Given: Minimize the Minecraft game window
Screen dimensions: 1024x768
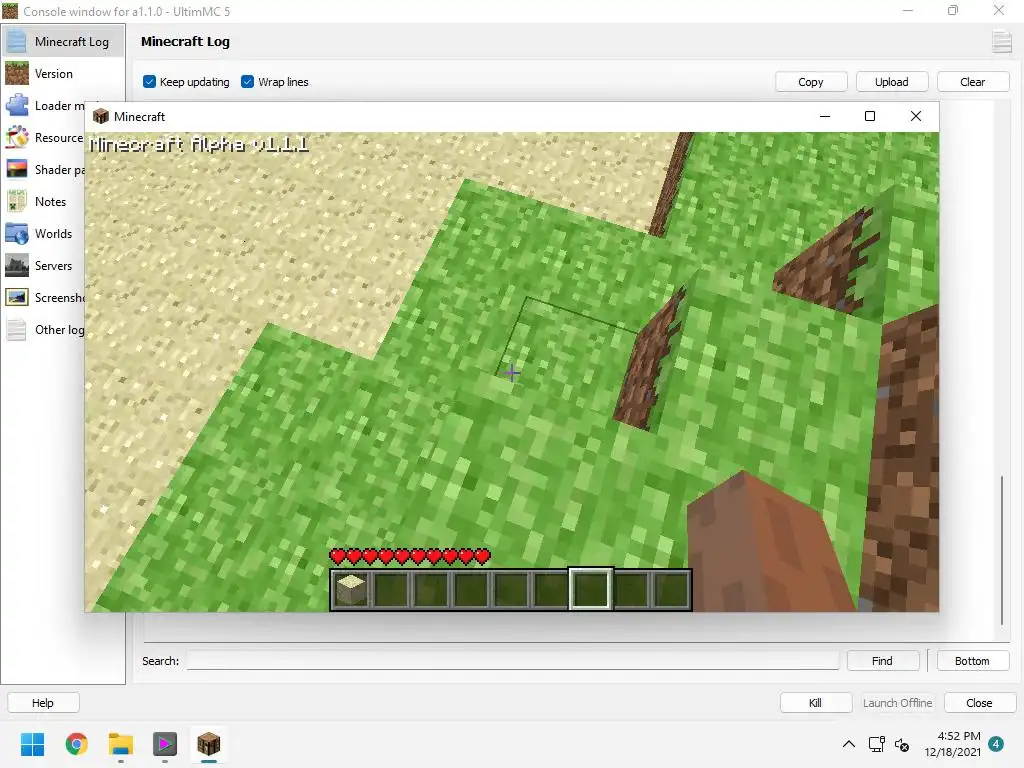Looking at the screenshot, I should click(x=825, y=116).
